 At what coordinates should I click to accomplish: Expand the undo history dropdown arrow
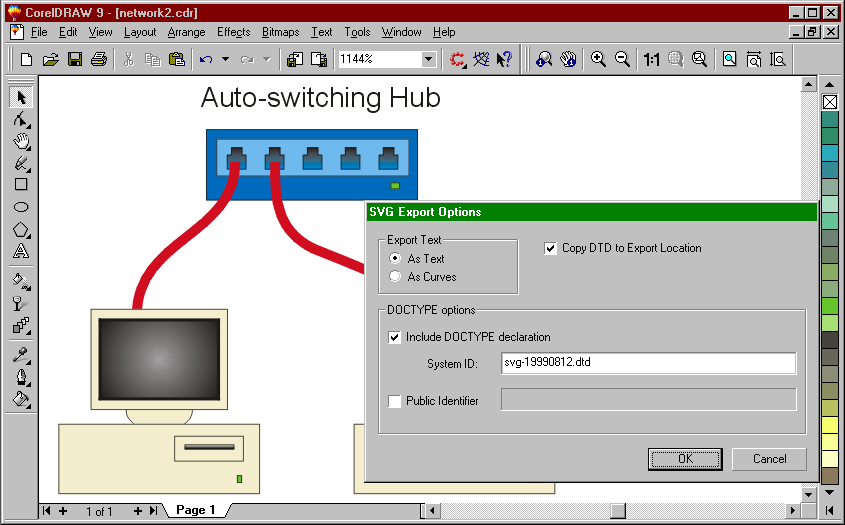coord(225,60)
